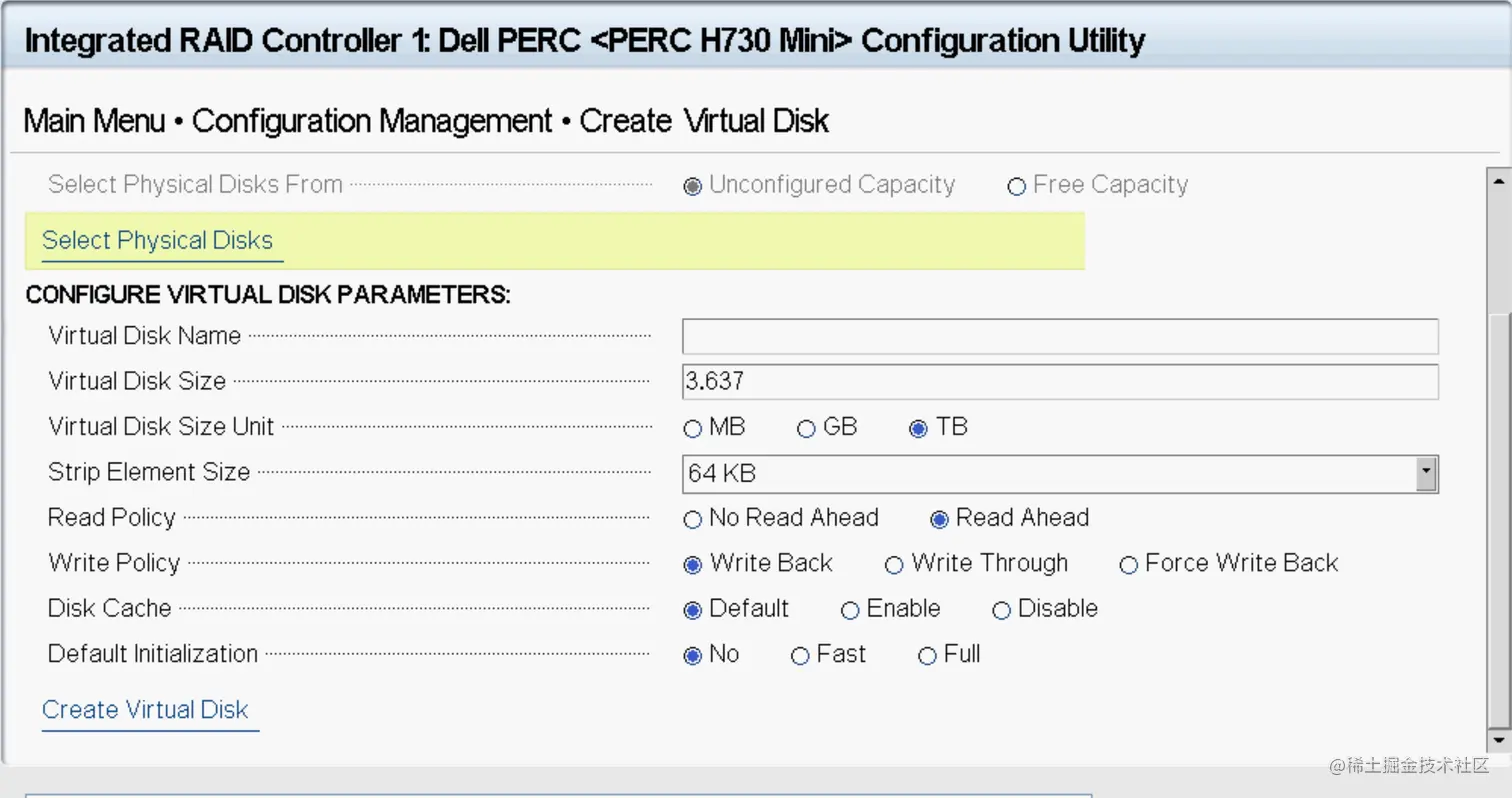This screenshot has width=1512, height=798.
Task: Set Default Initialization to No
Action: pyautogui.click(x=692, y=656)
